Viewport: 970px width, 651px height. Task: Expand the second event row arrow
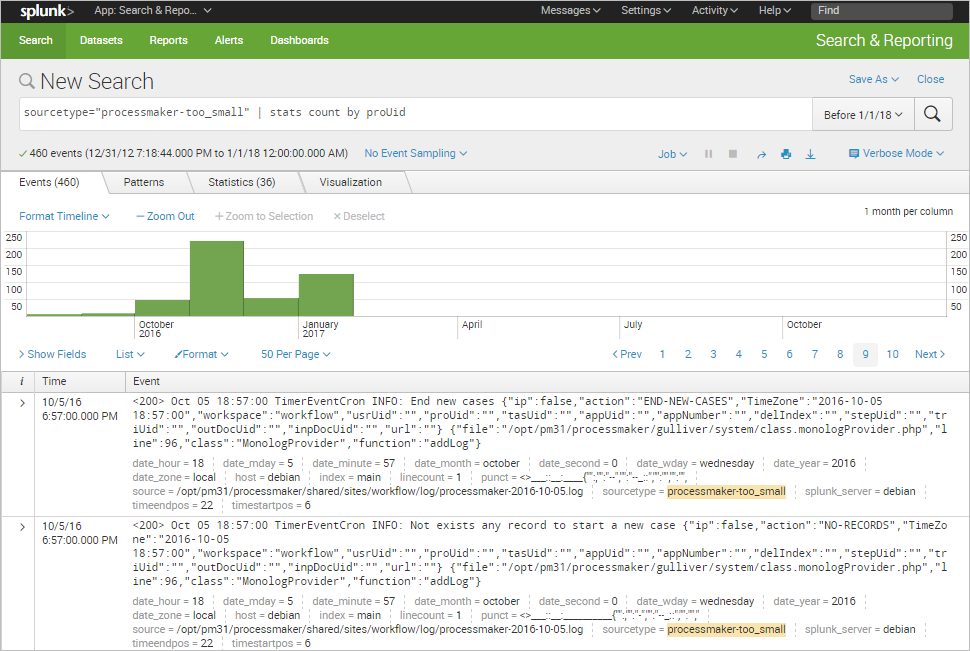pyautogui.click(x=23, y=526)
